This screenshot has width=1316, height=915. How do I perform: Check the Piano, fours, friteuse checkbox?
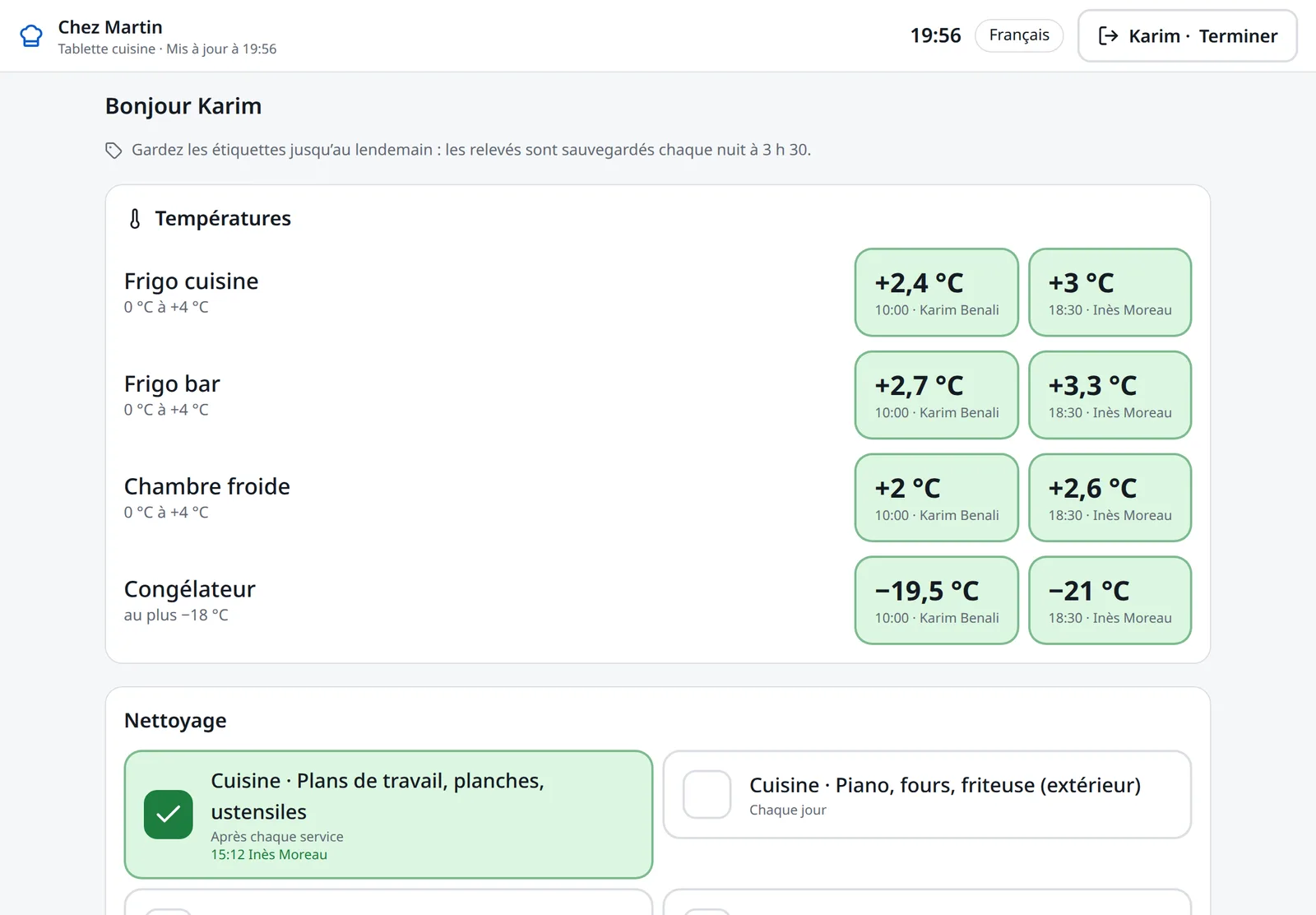(707, 794)
